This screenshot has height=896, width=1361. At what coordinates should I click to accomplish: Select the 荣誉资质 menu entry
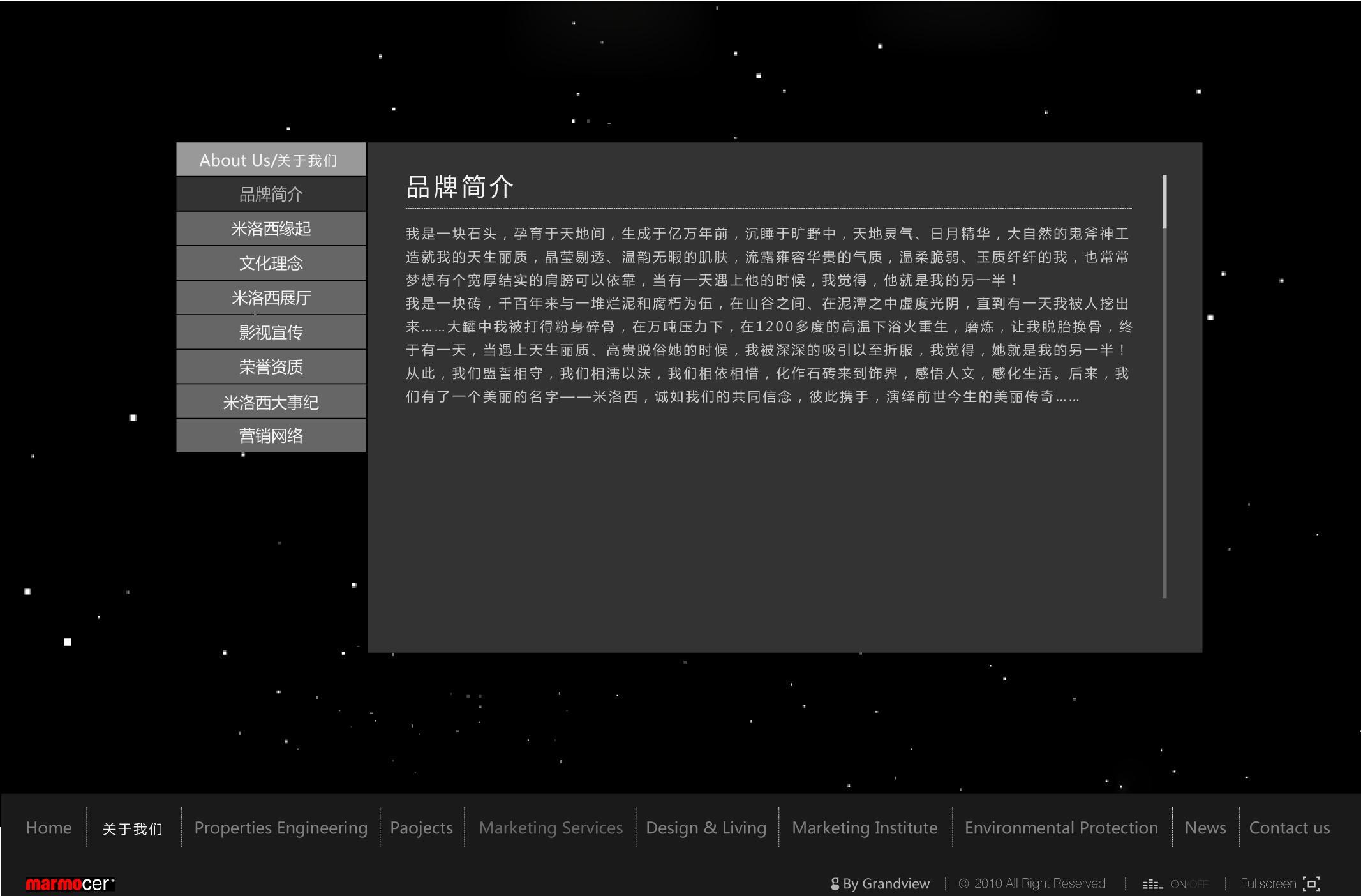pyautogui.click(x=271, y=366)
